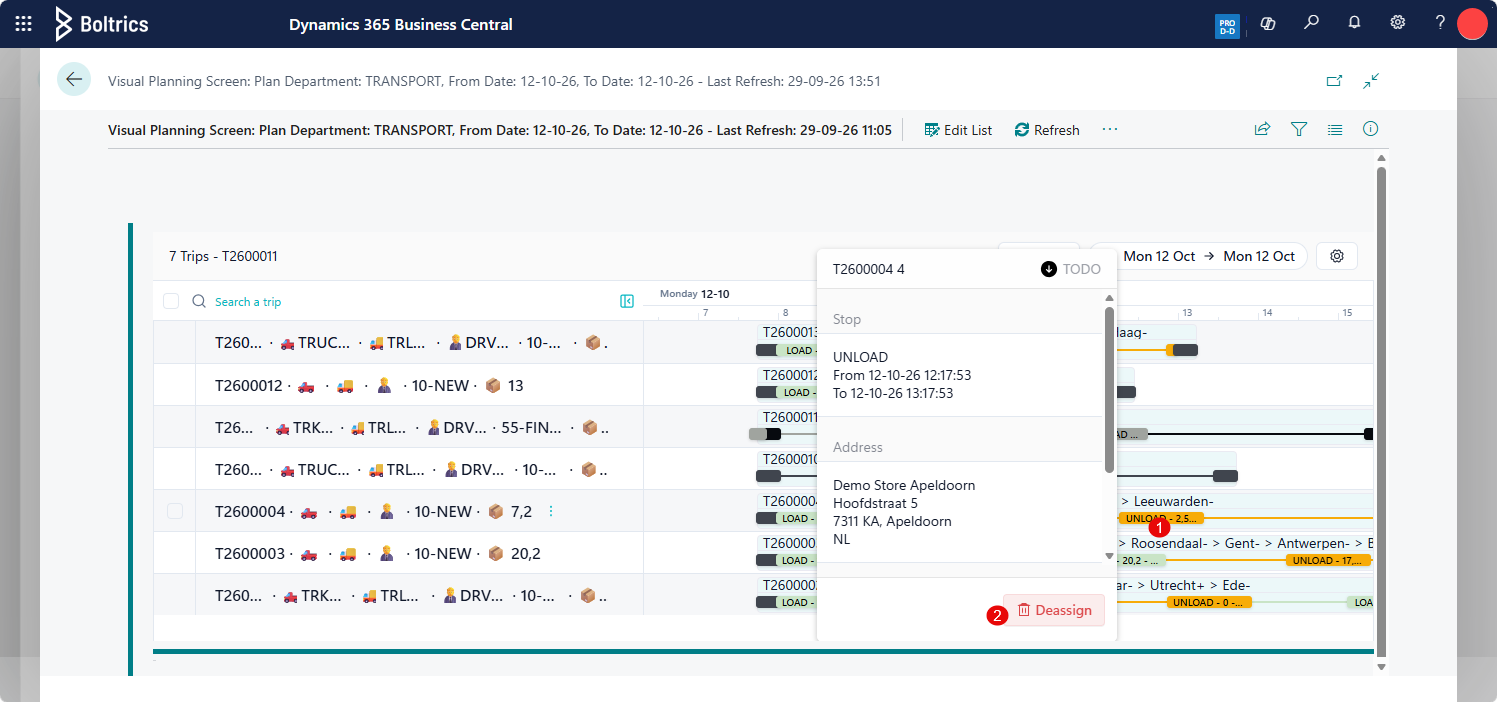Screen dimensions: 1497x702
Task: Open notifications bell icon
Action: click(x=1355, y=23)
